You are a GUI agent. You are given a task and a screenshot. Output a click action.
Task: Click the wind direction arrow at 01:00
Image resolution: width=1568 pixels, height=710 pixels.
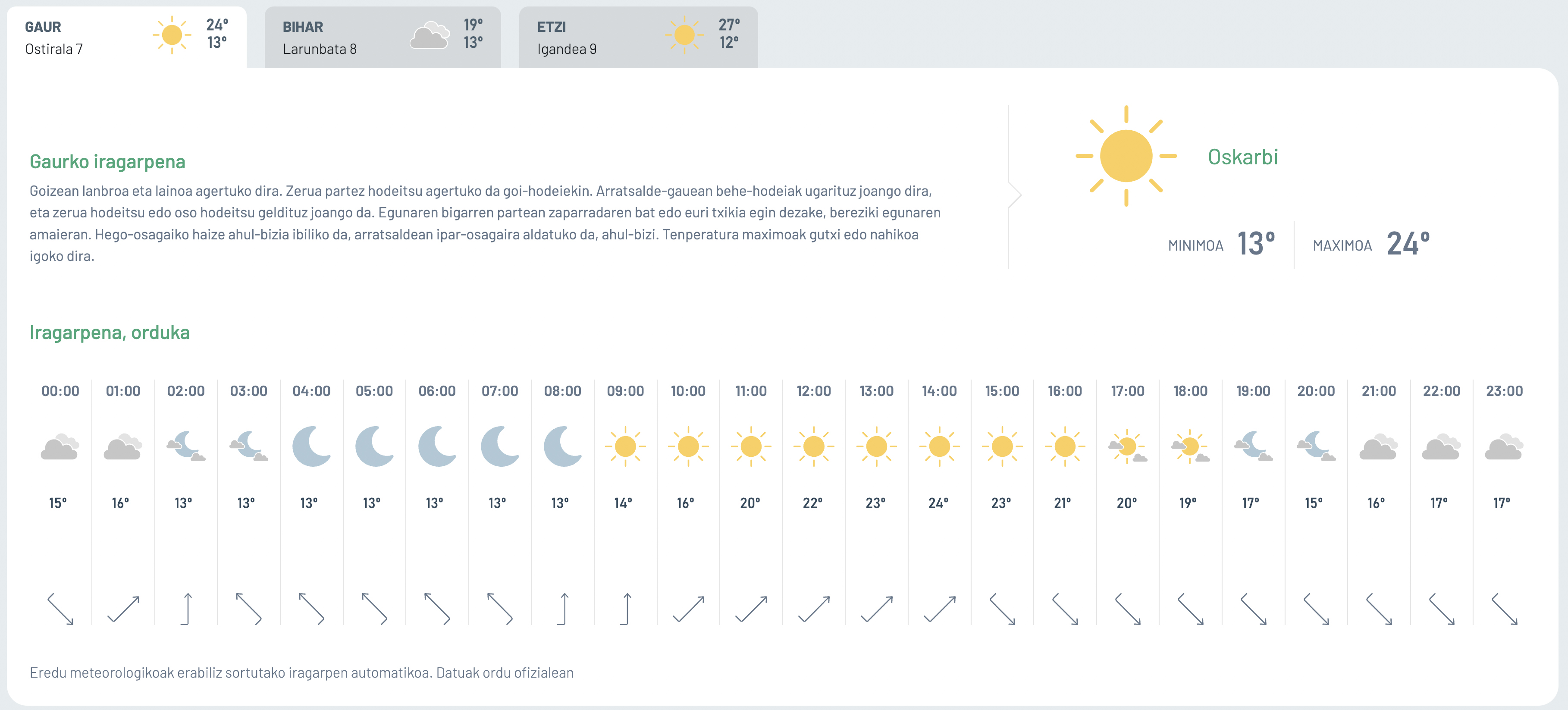pyautogui.click(x=123, y=608)
